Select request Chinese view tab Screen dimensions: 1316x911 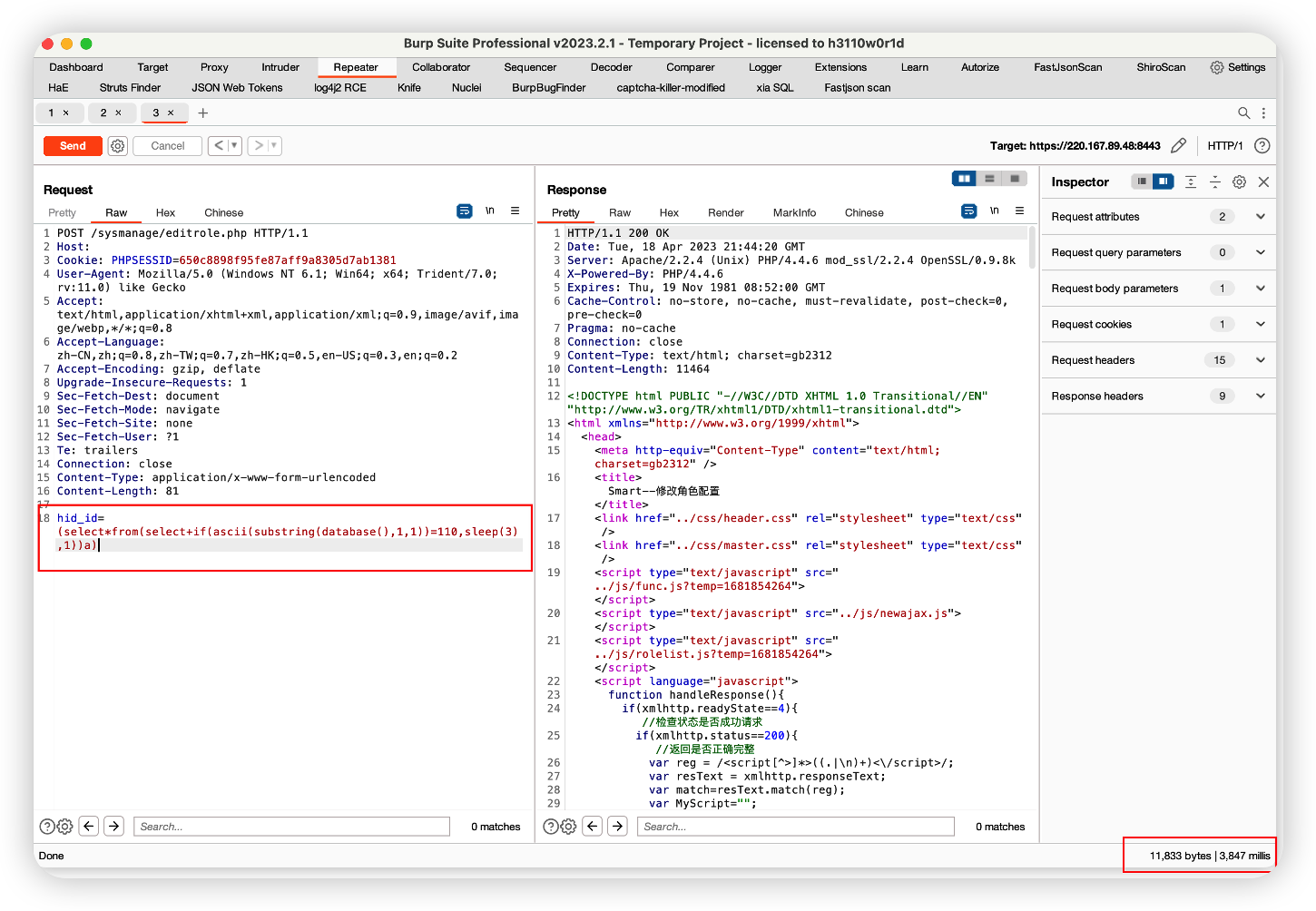(224, 212)
